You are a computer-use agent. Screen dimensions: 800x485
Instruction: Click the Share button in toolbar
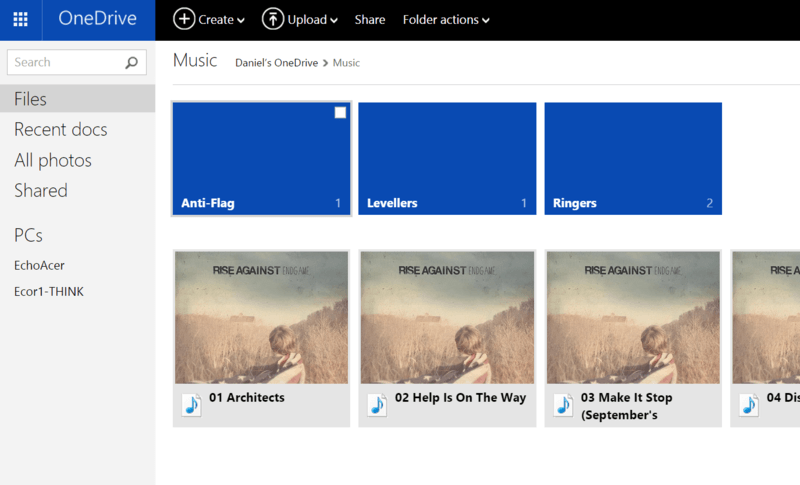point(370,20)
